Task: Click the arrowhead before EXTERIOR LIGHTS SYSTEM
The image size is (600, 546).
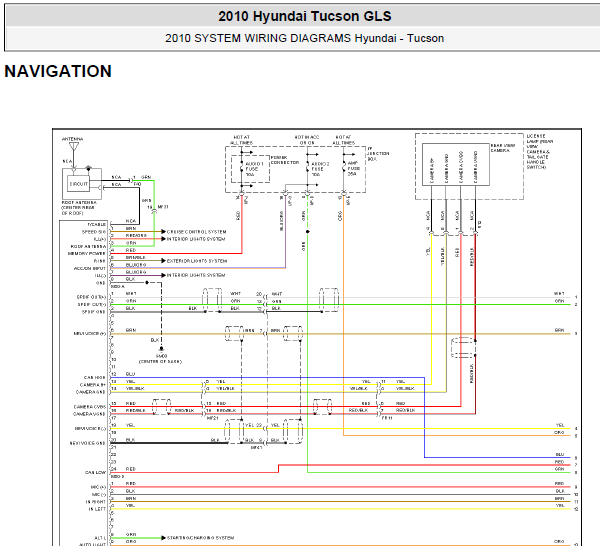Action: (163, 261)
